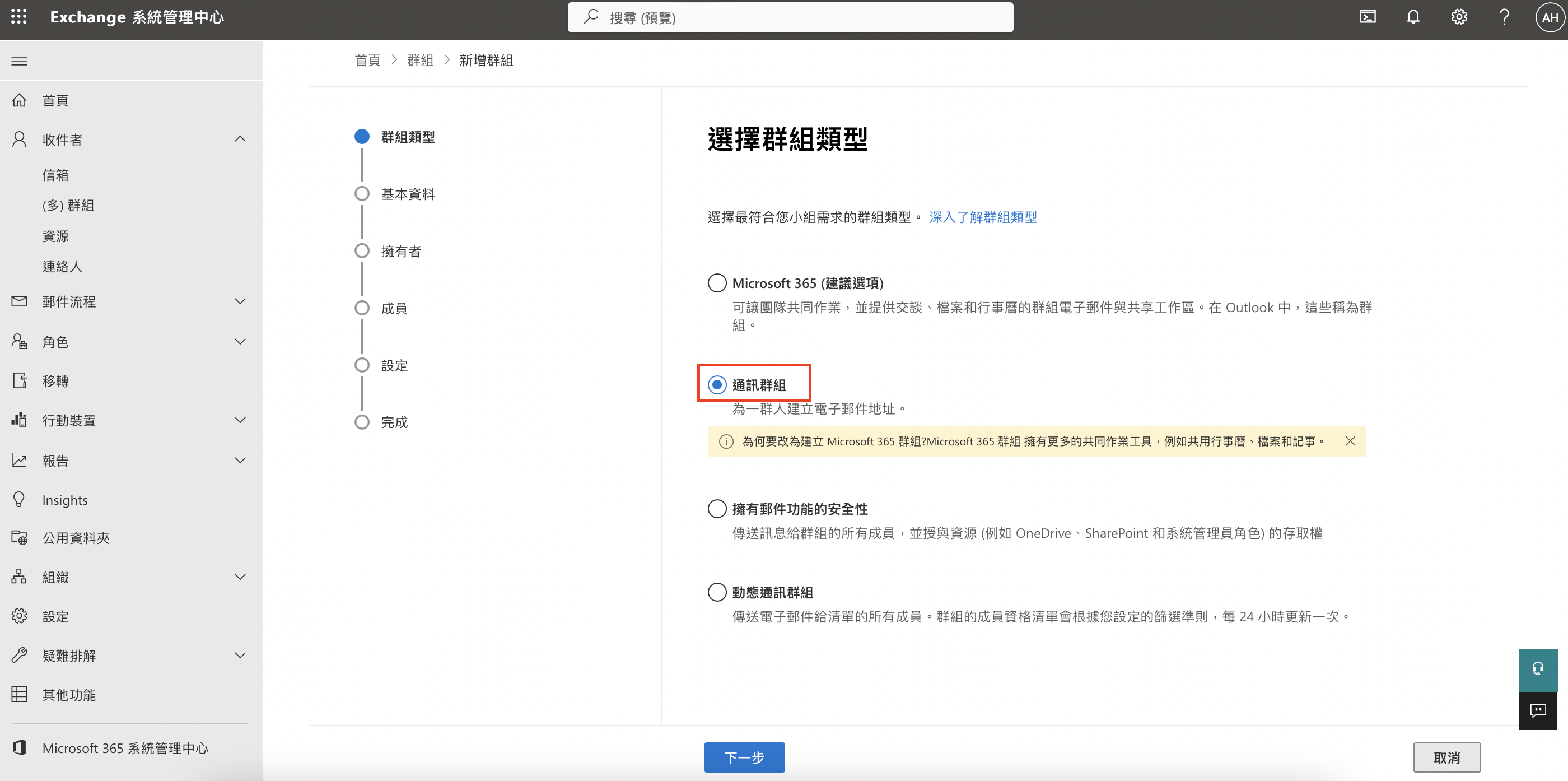Open the app launcher waffle icon

pyautogui.click(x=19, y=17)
